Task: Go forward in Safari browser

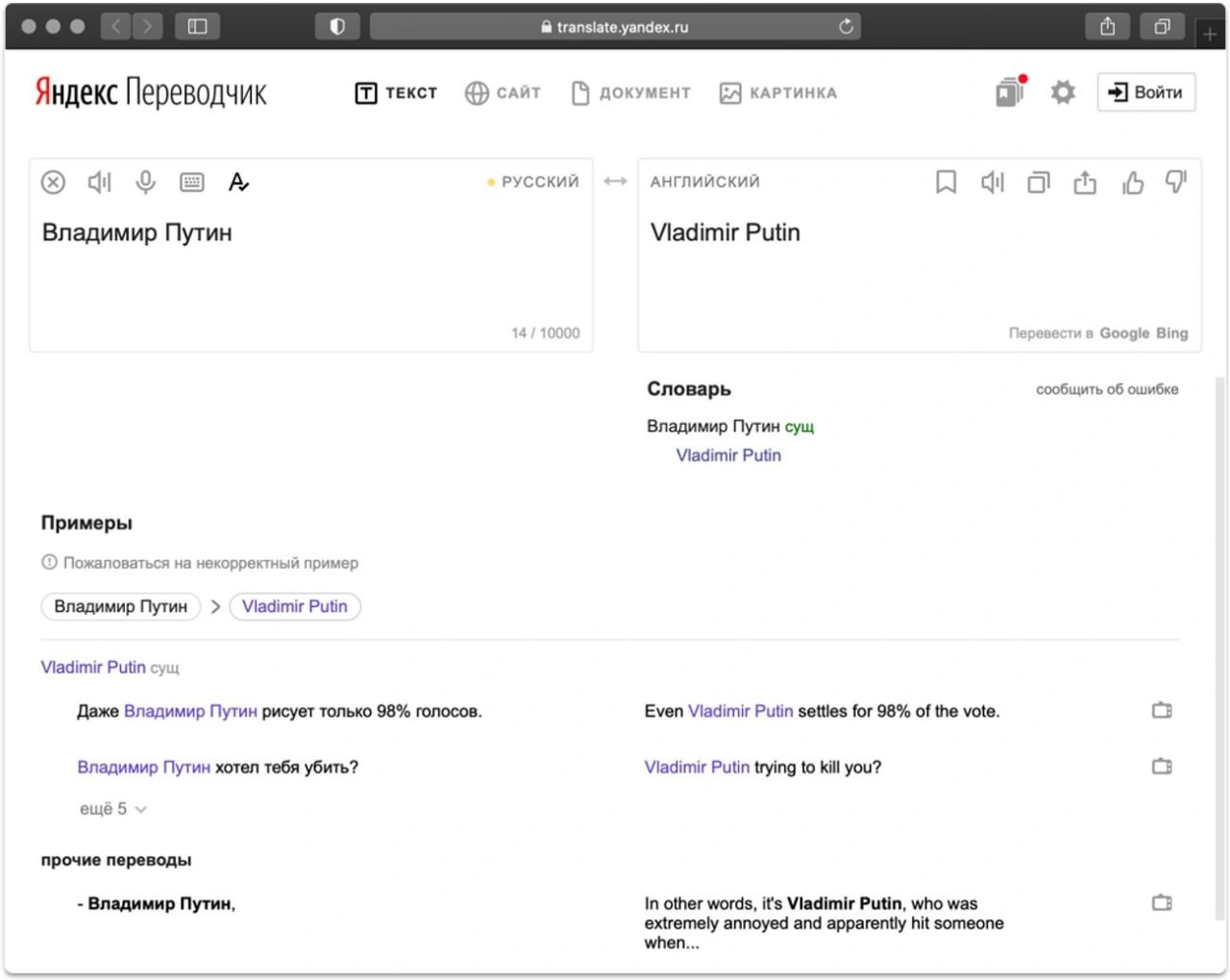Action: tap(147, 27)
